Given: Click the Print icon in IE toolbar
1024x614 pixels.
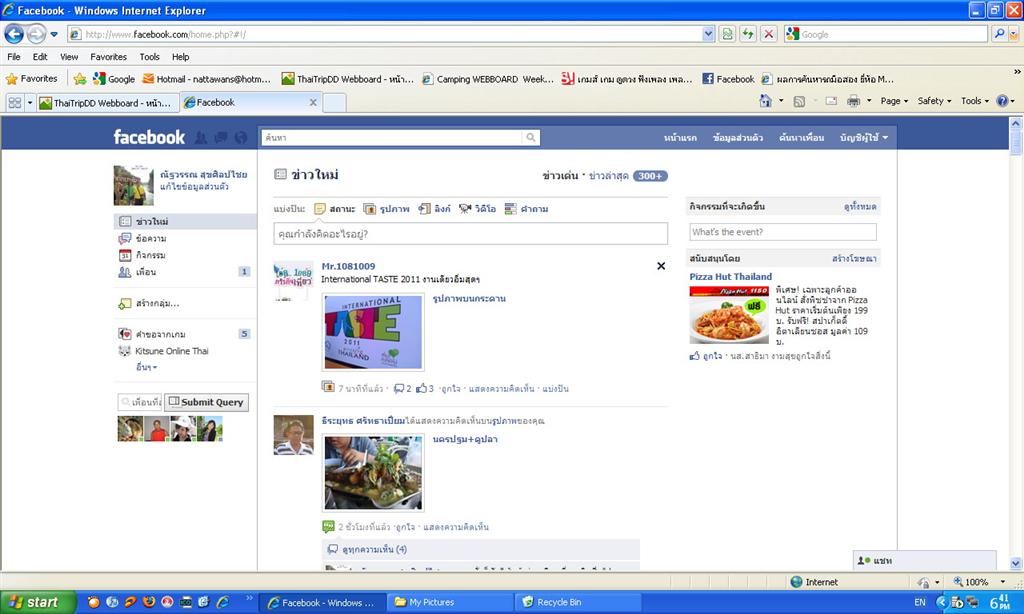Looking at the screenshot, I should [x=853, y=101].
